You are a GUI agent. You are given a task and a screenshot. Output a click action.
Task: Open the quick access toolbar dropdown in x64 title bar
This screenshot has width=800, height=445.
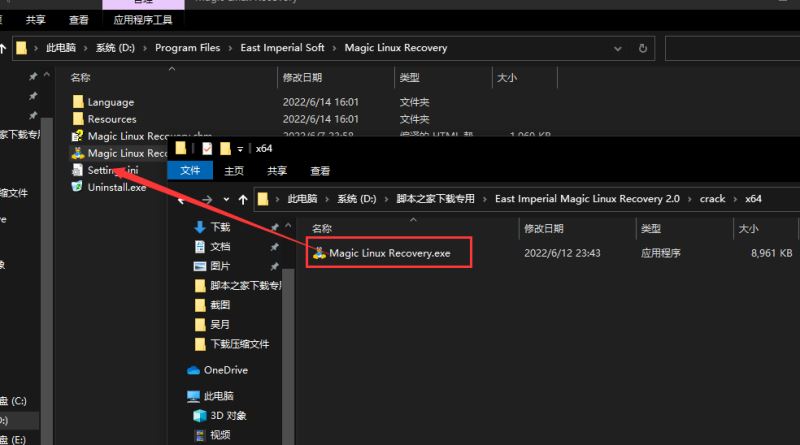(240, 149)
